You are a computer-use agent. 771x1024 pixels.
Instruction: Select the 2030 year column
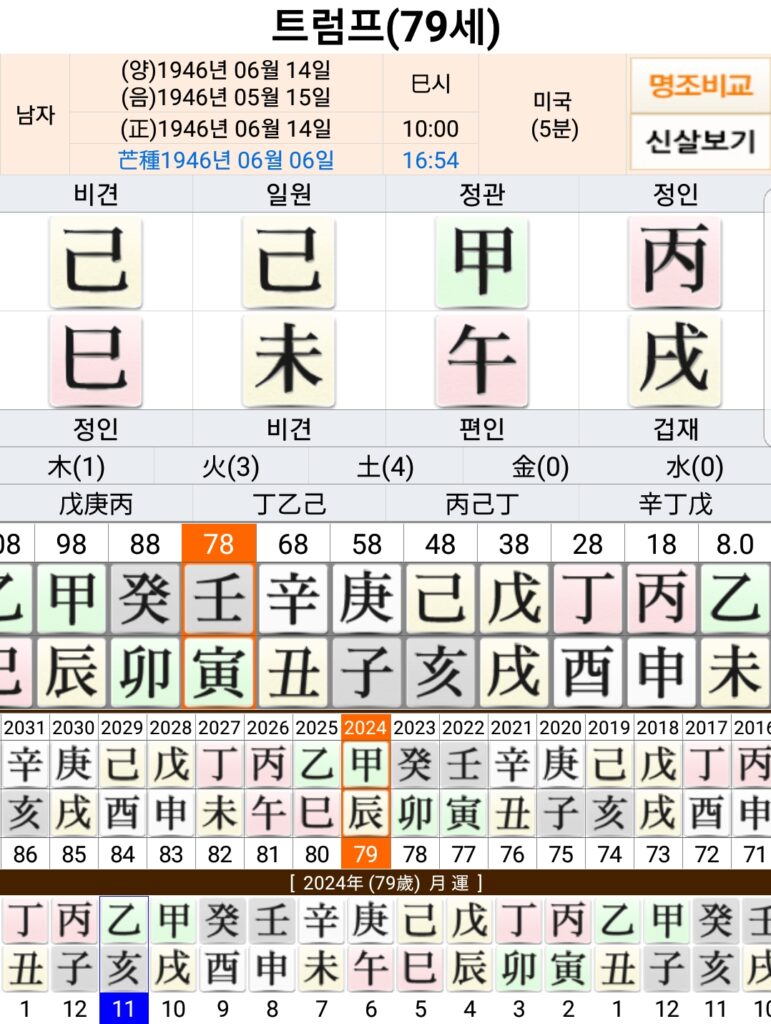point(73,728)
